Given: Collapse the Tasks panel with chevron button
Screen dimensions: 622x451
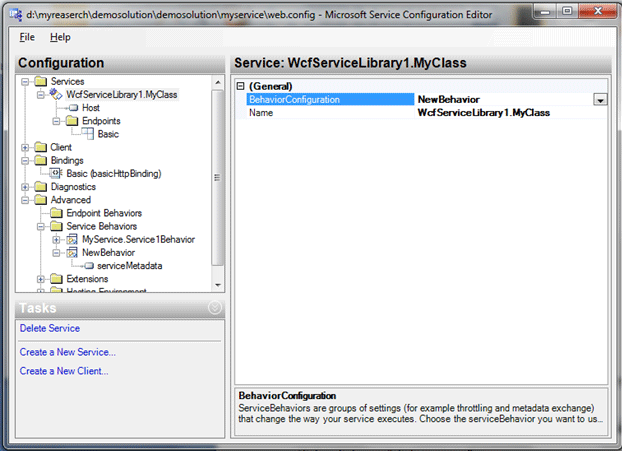Looking at the screenshot, I should (x=215, y=307).
